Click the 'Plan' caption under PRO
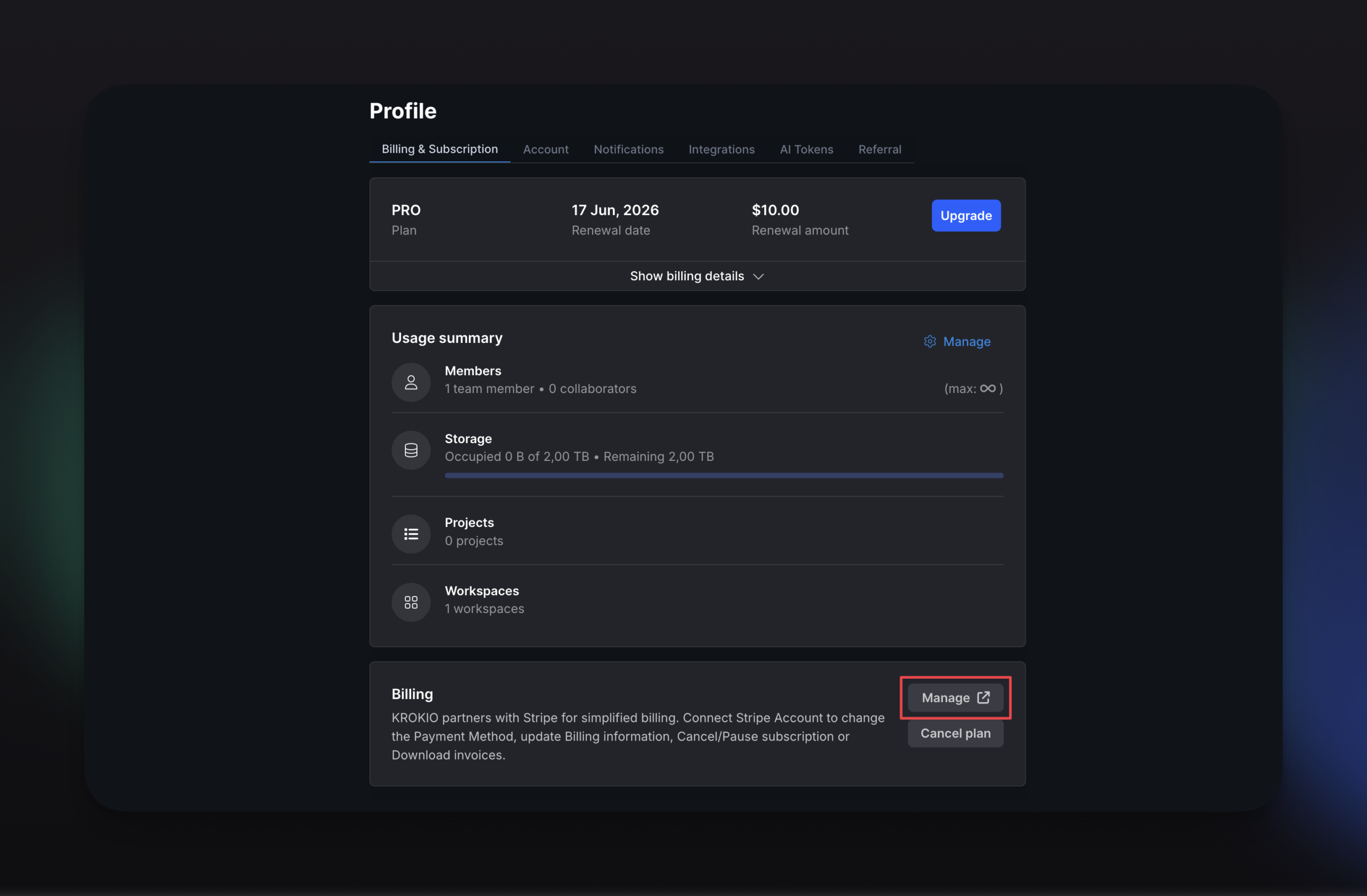 [404, 230]
